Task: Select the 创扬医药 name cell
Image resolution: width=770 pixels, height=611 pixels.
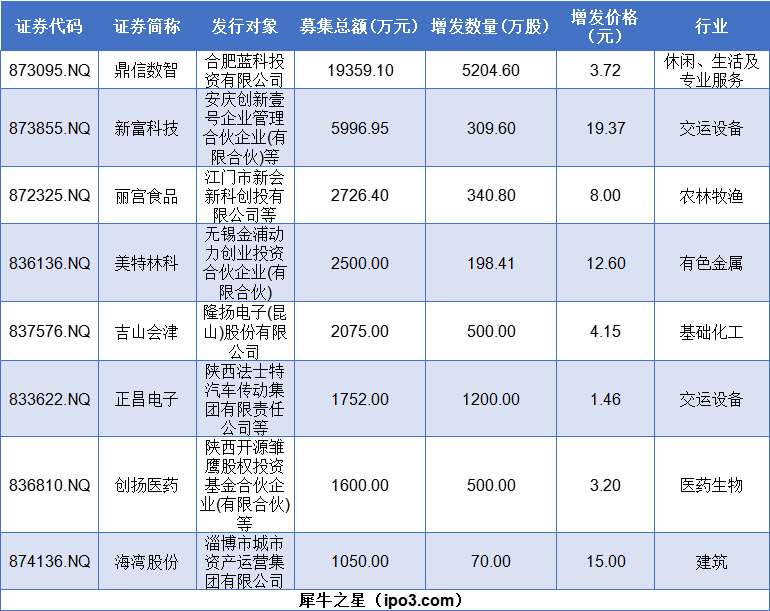Action: (147, 485)
